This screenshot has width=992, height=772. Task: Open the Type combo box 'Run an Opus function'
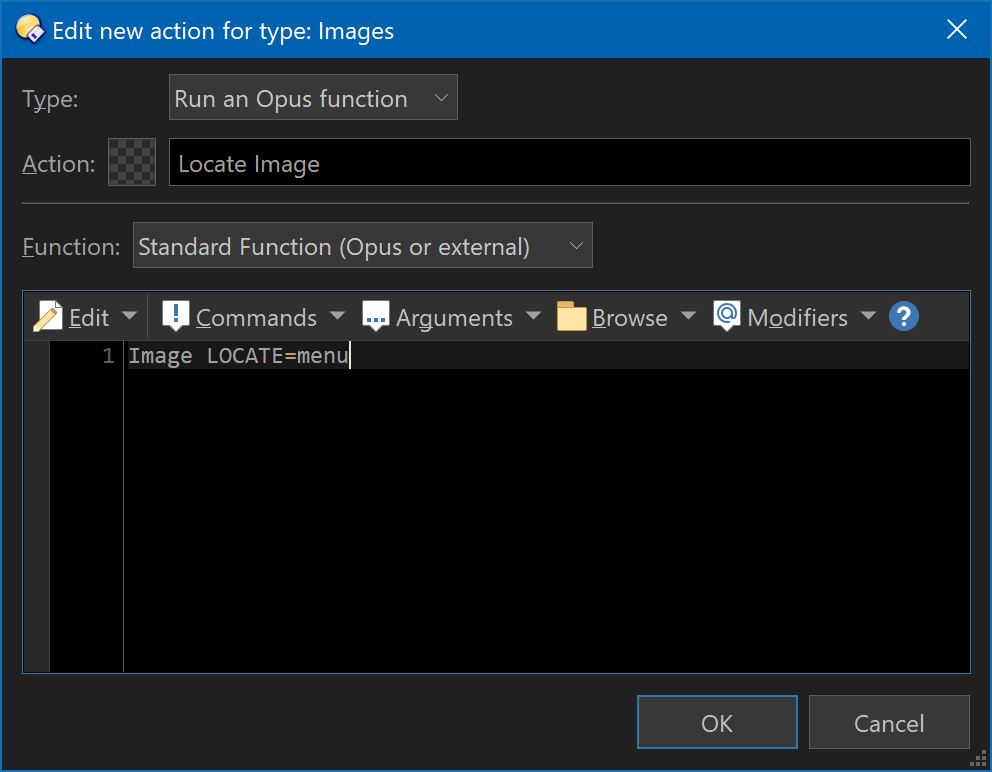pyautogui.click(x=313, y=97)
